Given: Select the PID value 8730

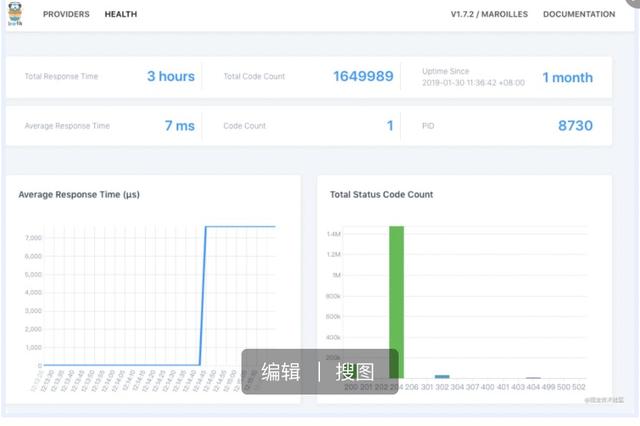Looking at the screenshot, I should click(575, 126).
